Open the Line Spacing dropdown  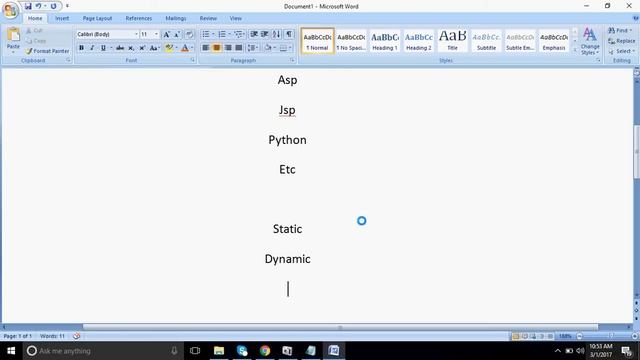(x=253, y=48)
